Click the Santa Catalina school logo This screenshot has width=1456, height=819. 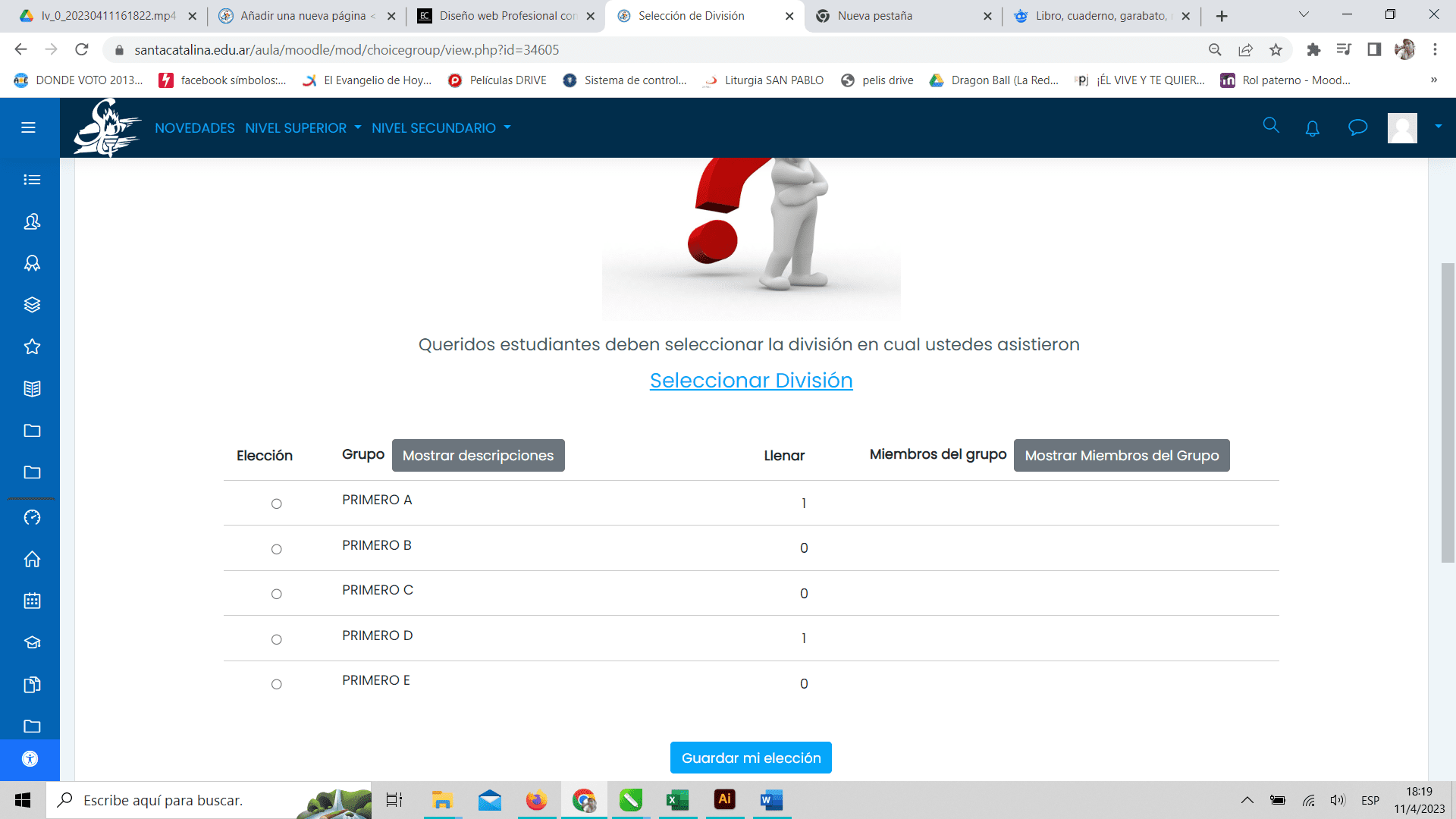107,127
